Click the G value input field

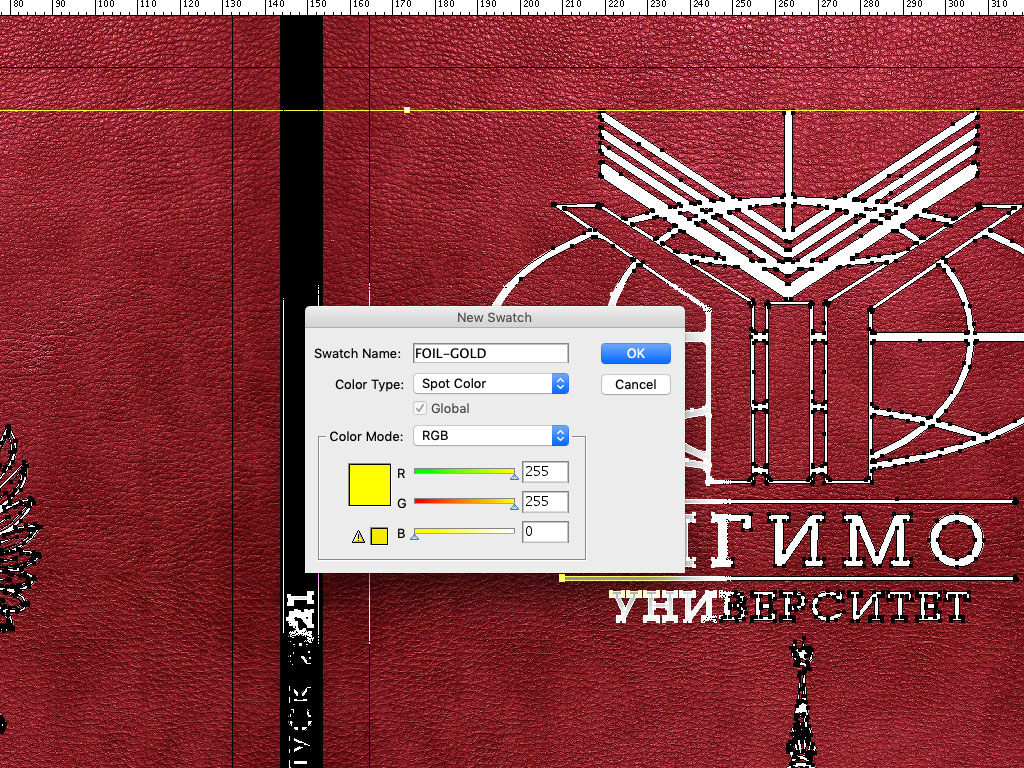coord(545,502)
